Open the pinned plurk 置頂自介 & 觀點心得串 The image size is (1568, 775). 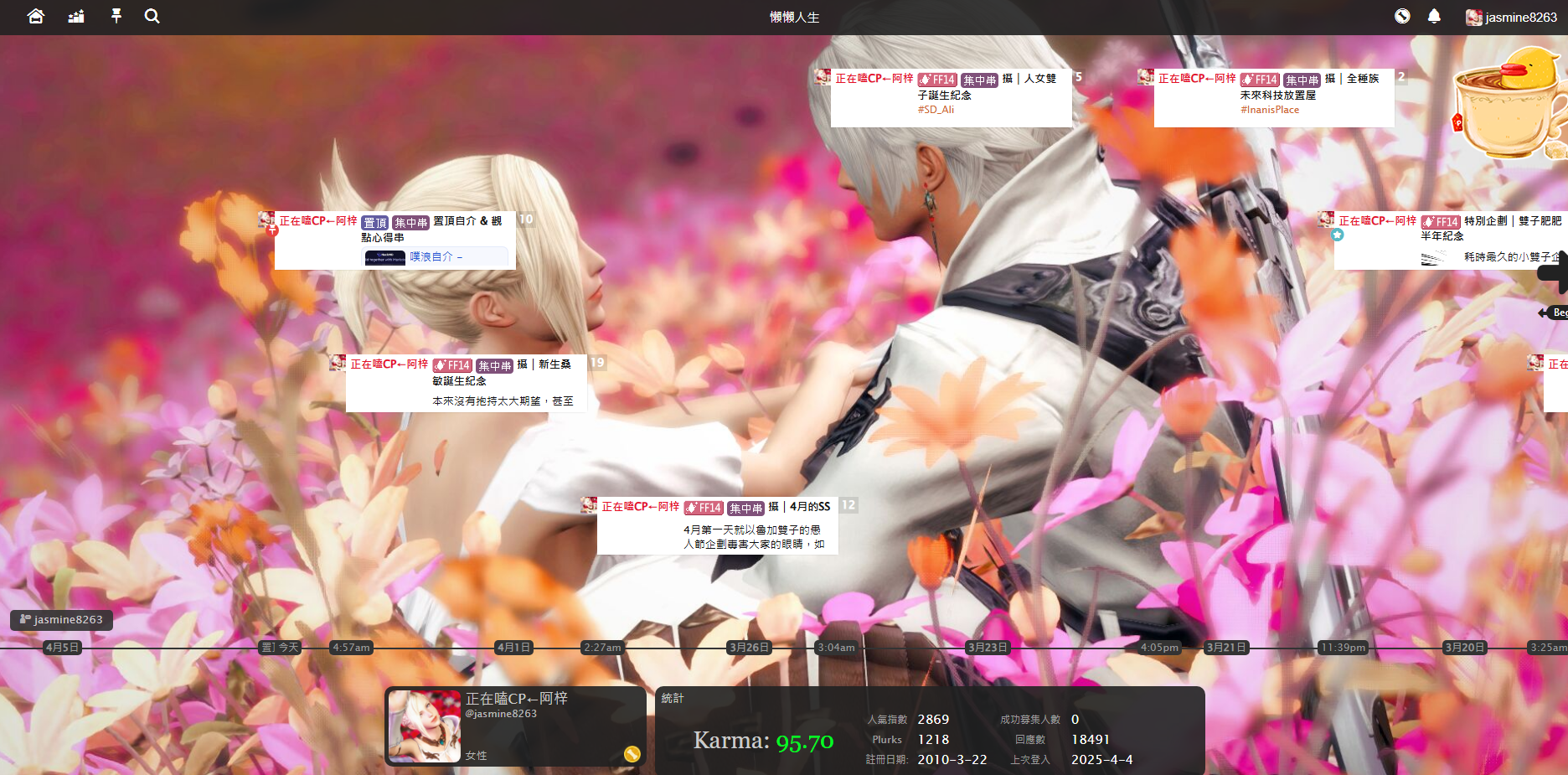click(395, 240)
